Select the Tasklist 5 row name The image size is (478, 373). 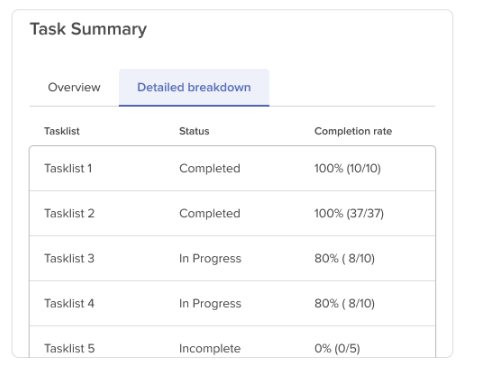tap(69, 348)
